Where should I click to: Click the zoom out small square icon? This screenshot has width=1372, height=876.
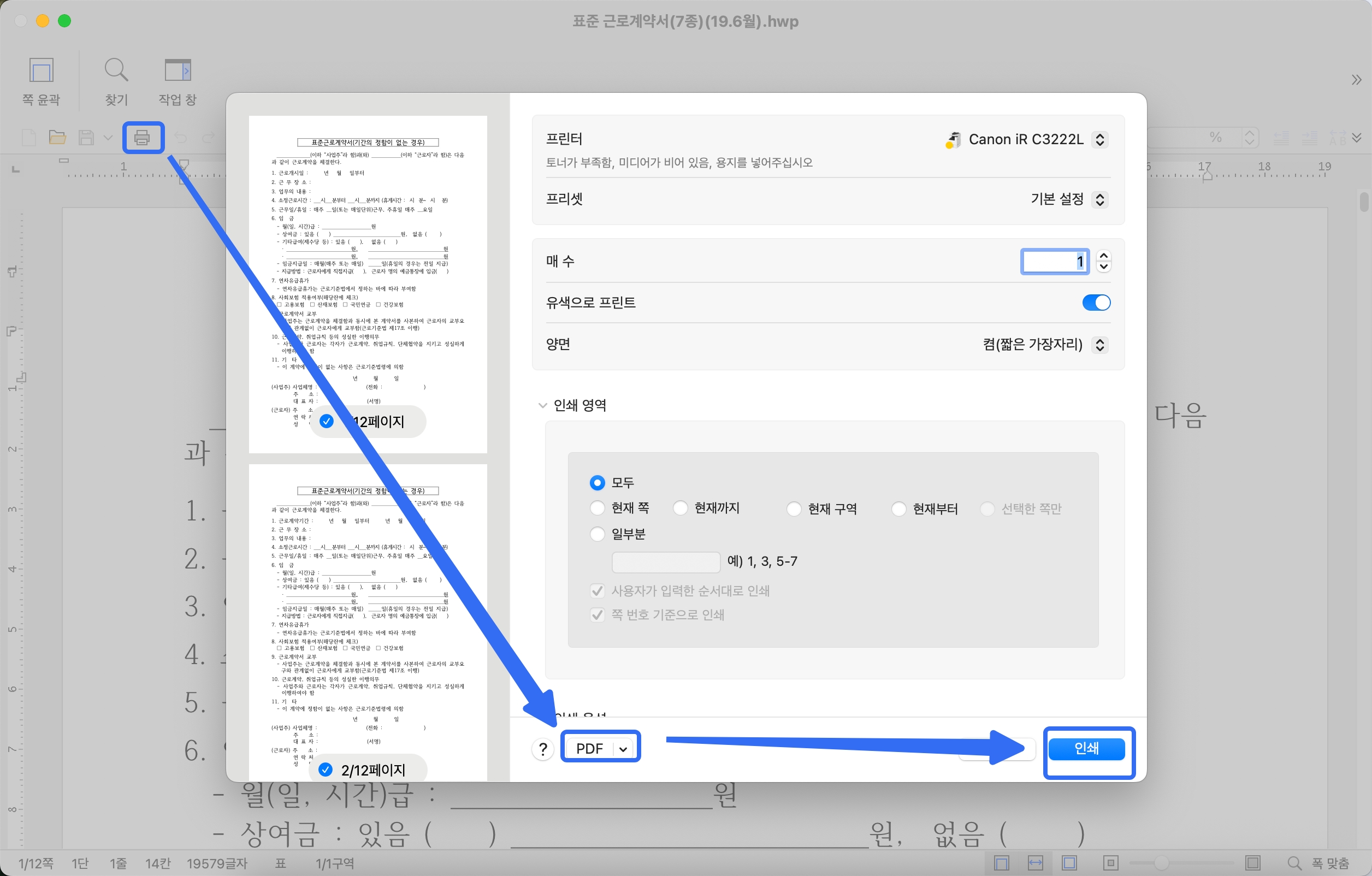(x=1110, y=863)
